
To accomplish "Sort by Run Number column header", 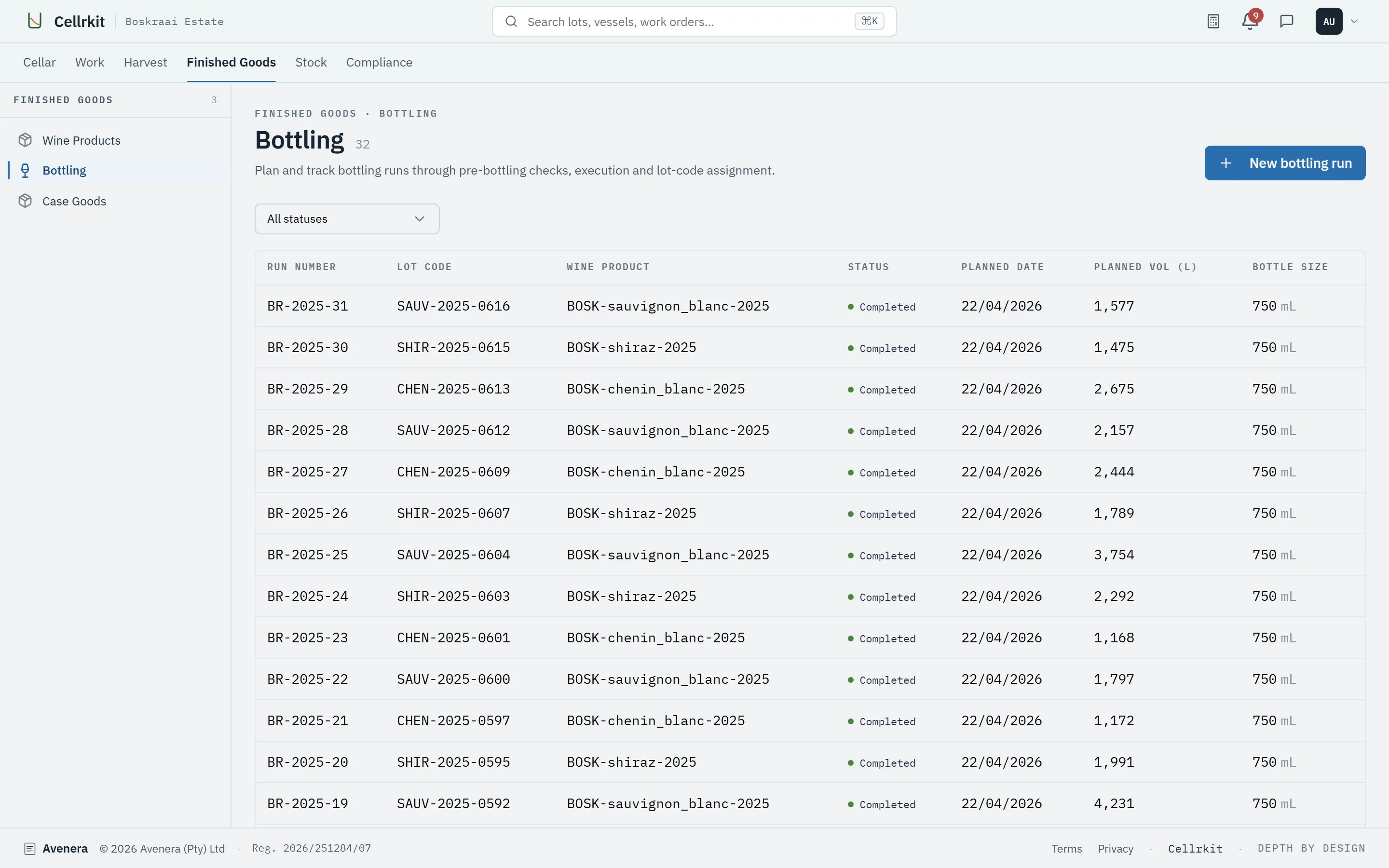I will [301, 267].
